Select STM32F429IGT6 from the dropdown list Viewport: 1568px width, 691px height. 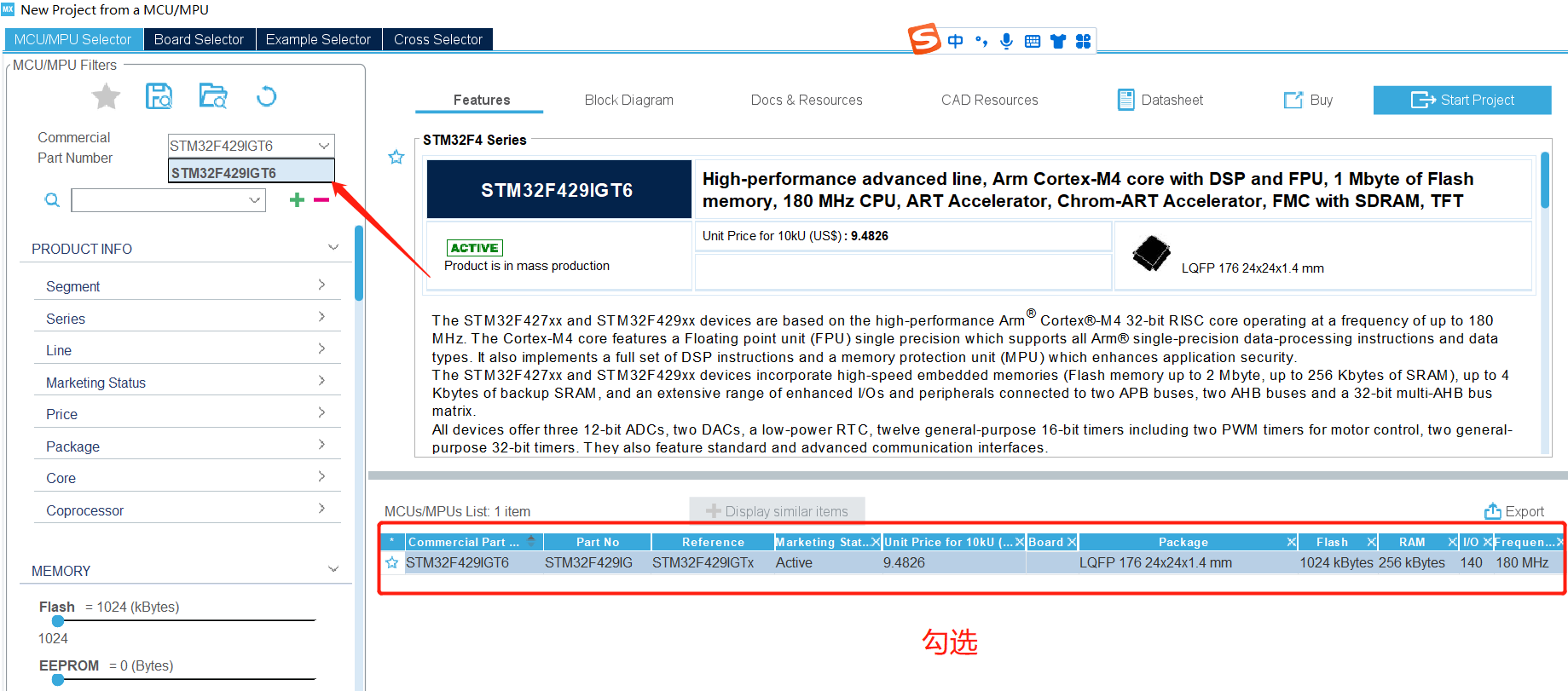[251, 172]
